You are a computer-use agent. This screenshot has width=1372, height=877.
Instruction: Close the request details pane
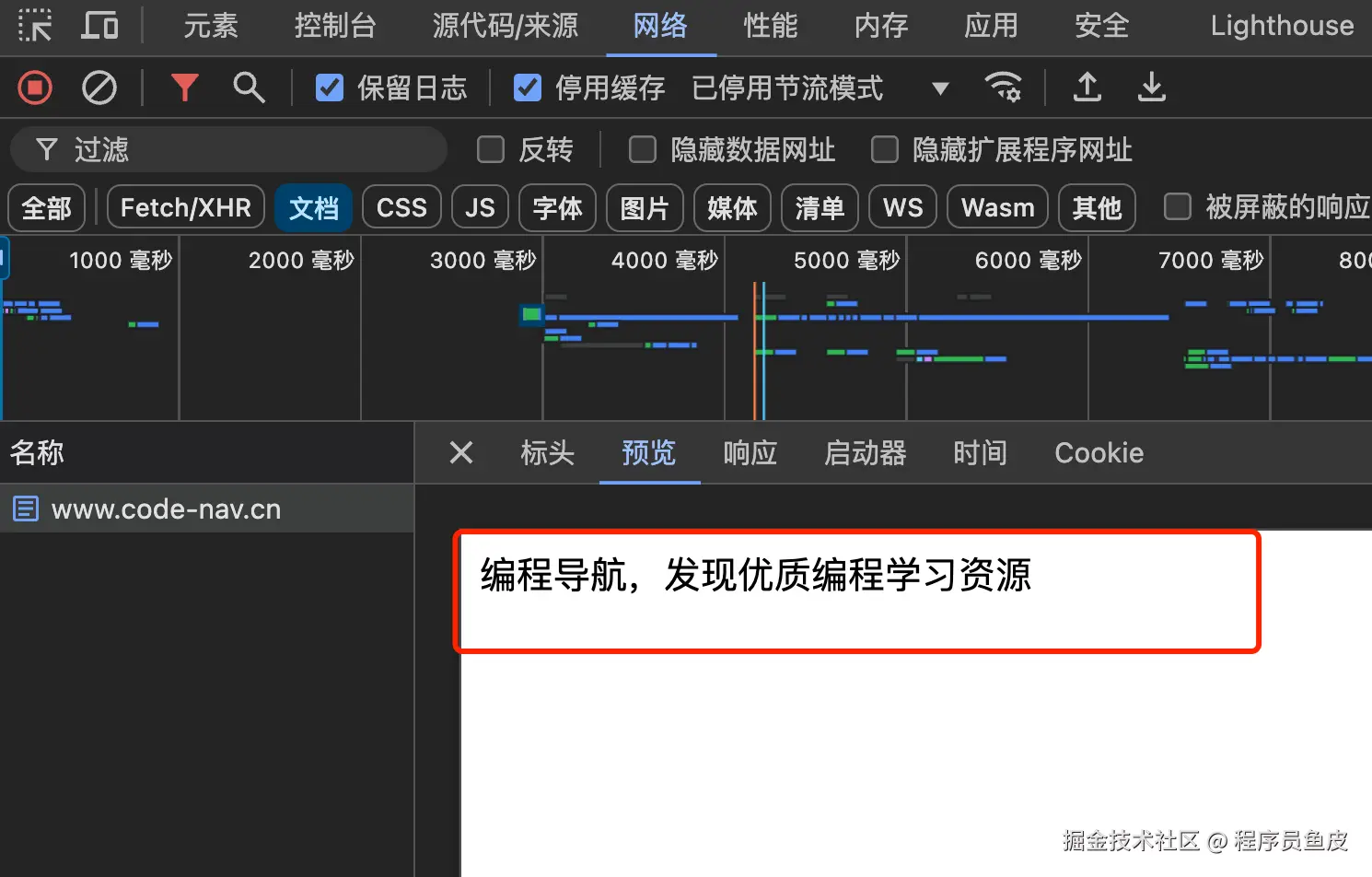(461, 452)
